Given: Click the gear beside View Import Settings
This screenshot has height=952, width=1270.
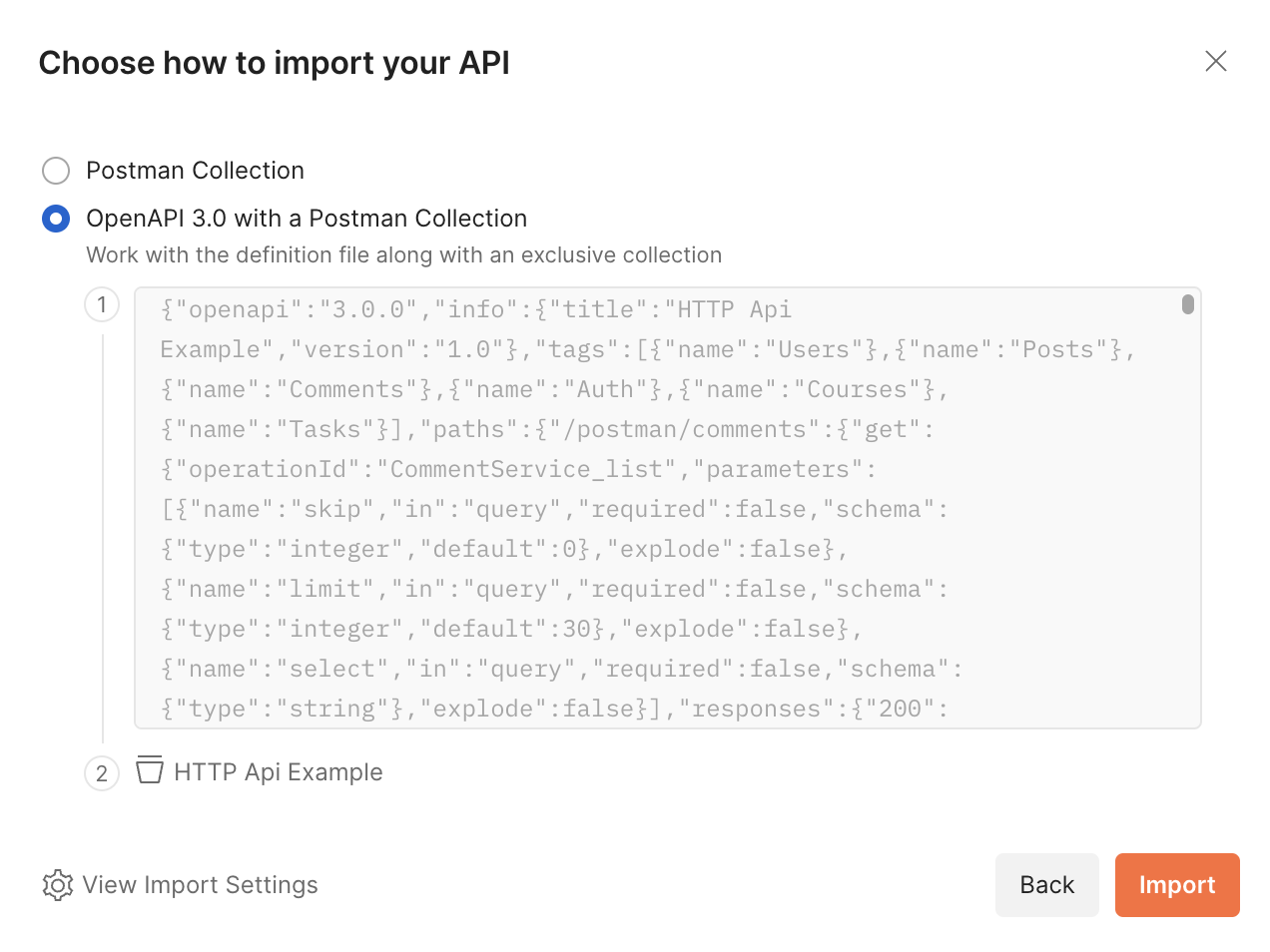Looking at the screenshot, I should tap(57, 885).
